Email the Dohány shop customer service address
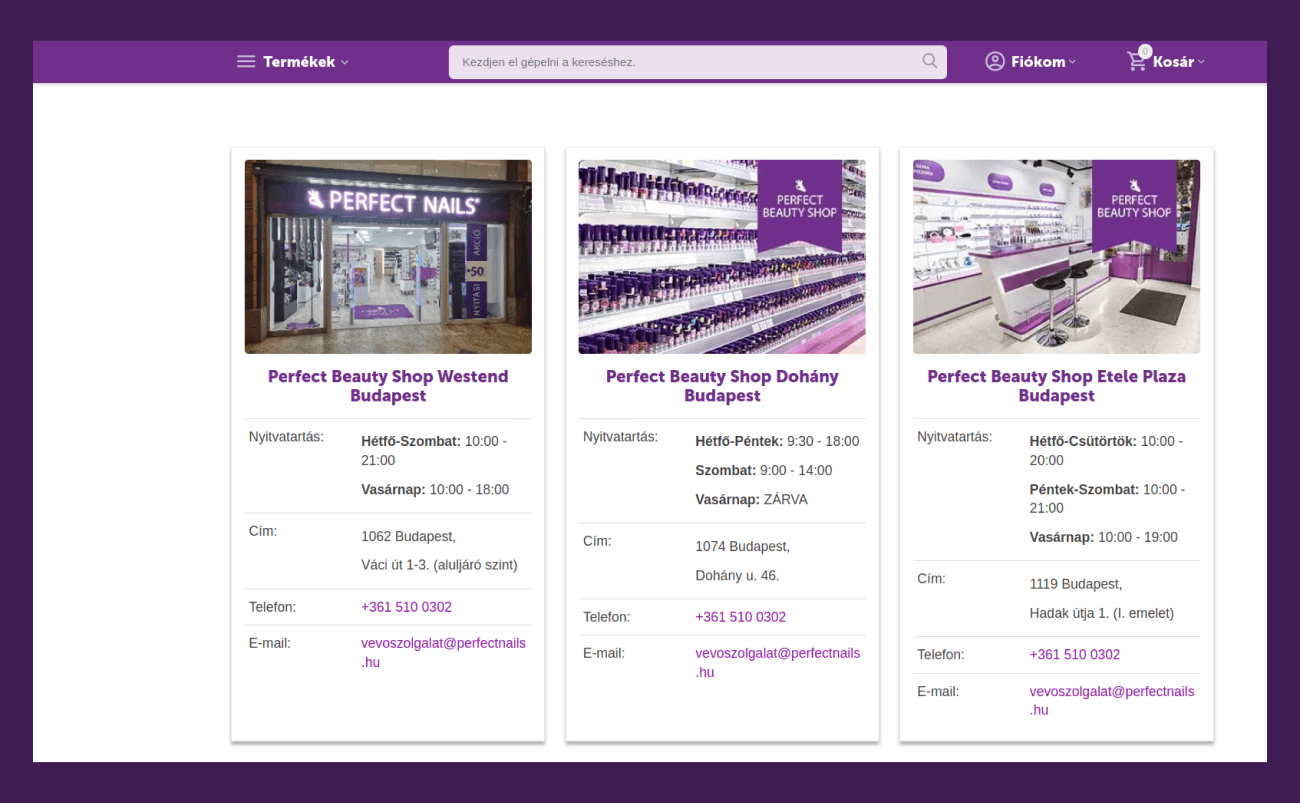 click(x=777, y=662)
